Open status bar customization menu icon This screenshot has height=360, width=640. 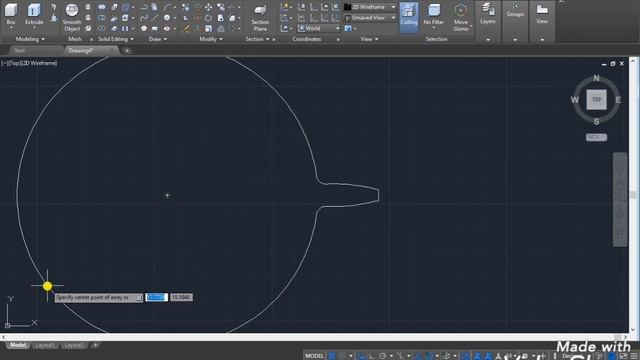point(634,356)
